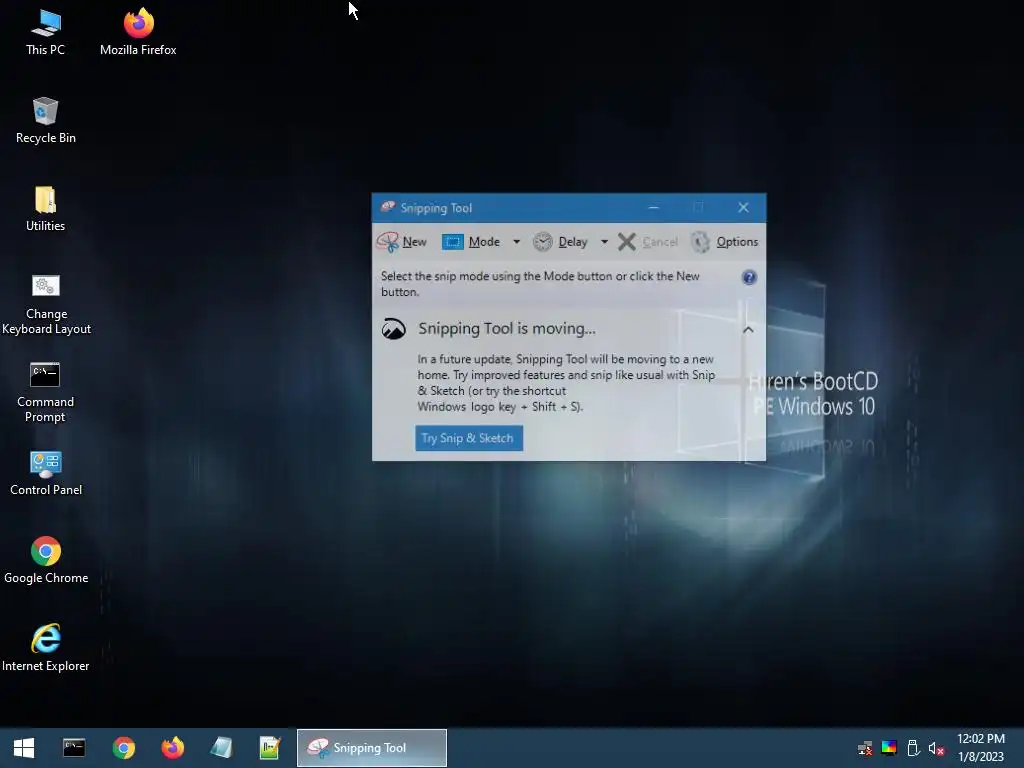Launch Chrome from the taskbar

point(123,748)
